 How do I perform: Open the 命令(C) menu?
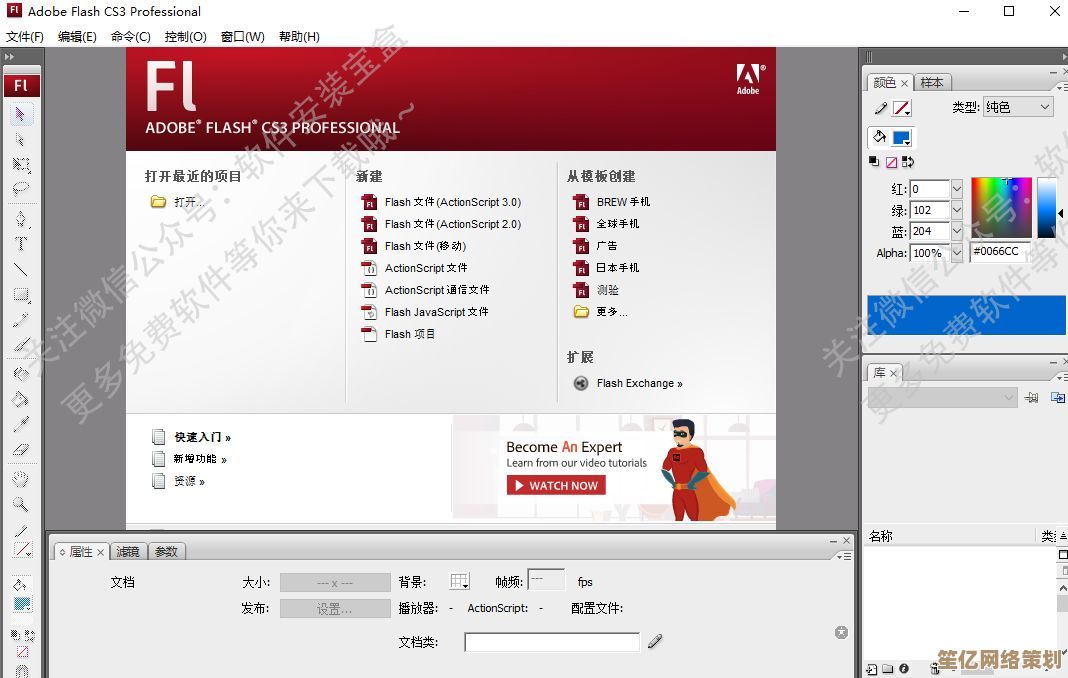(x=131, y=37)
